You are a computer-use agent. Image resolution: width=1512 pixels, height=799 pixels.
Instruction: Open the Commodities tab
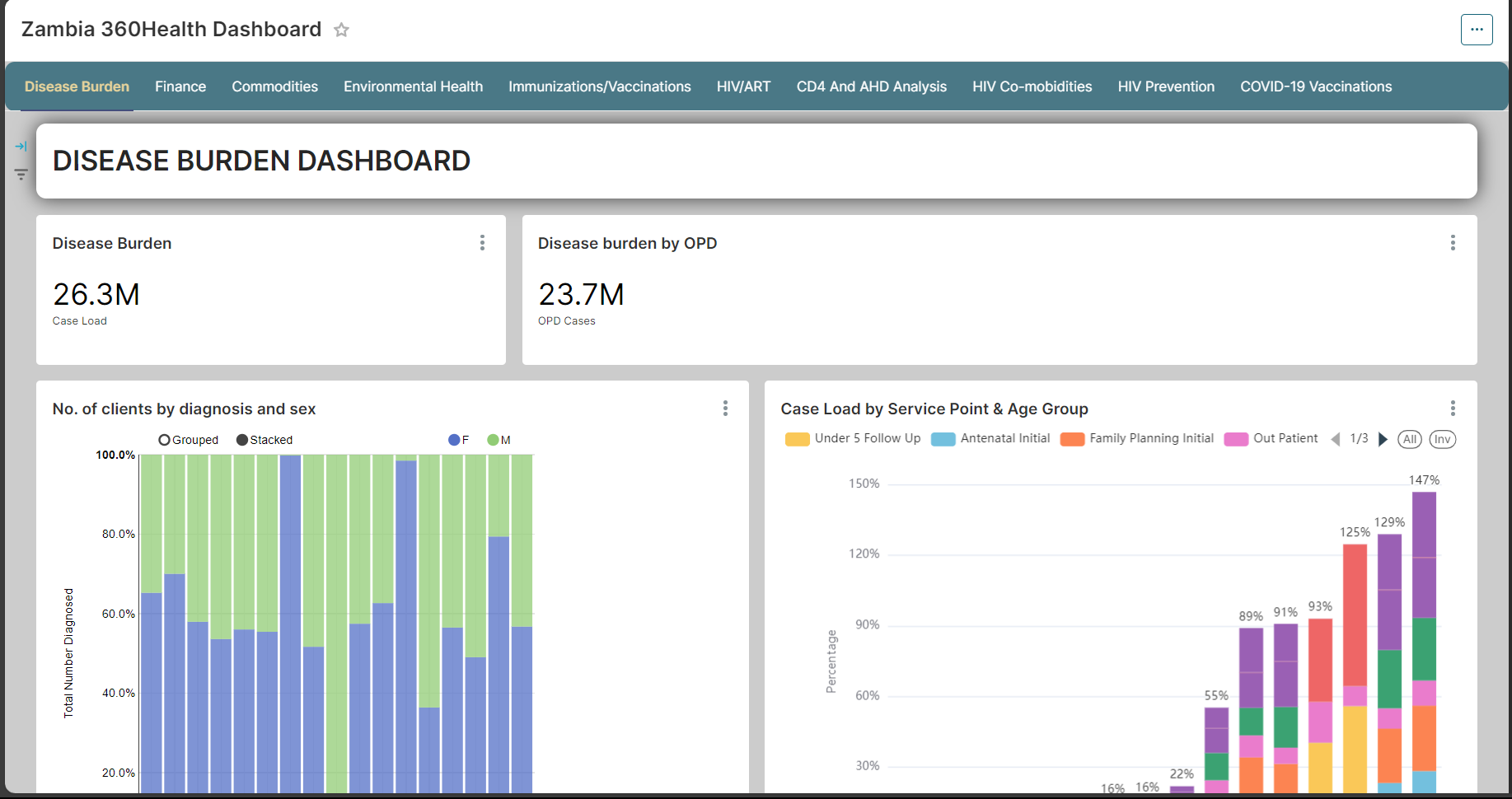pyautogui.click(x=274, y=86)
